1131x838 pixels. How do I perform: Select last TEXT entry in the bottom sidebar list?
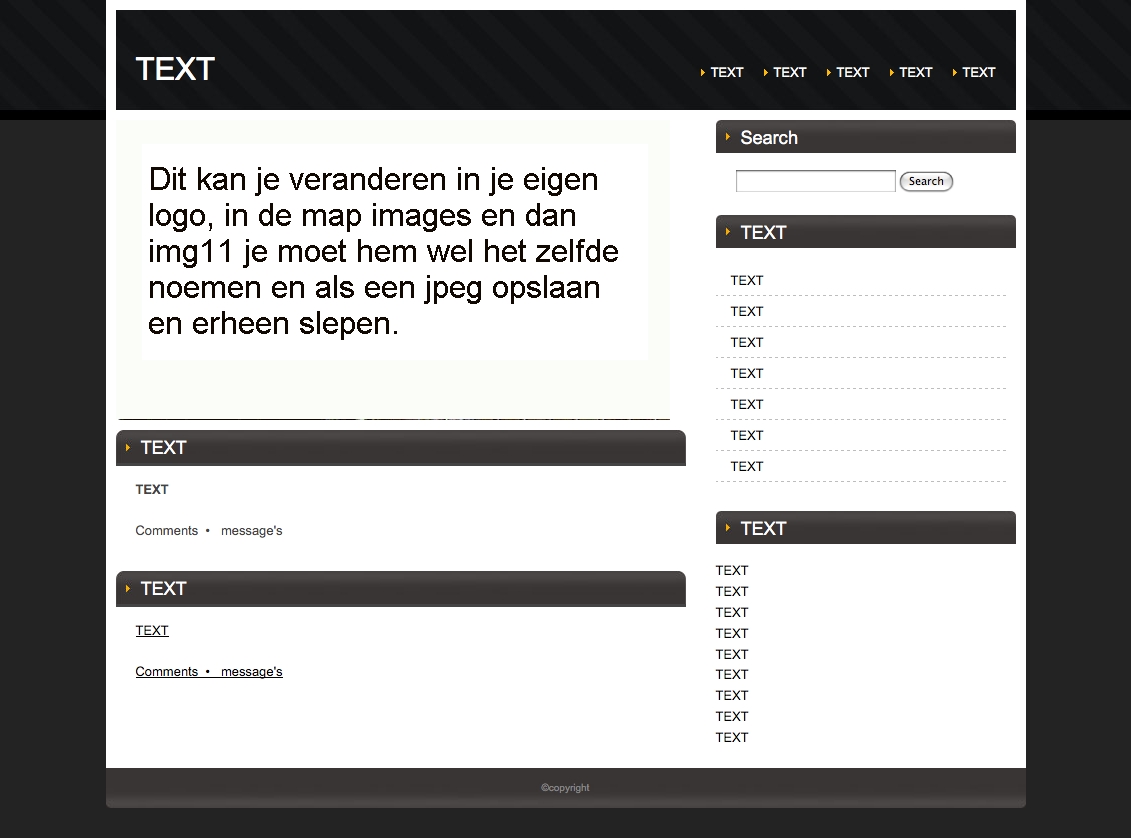pyautogui.click(x=731, y=736)
